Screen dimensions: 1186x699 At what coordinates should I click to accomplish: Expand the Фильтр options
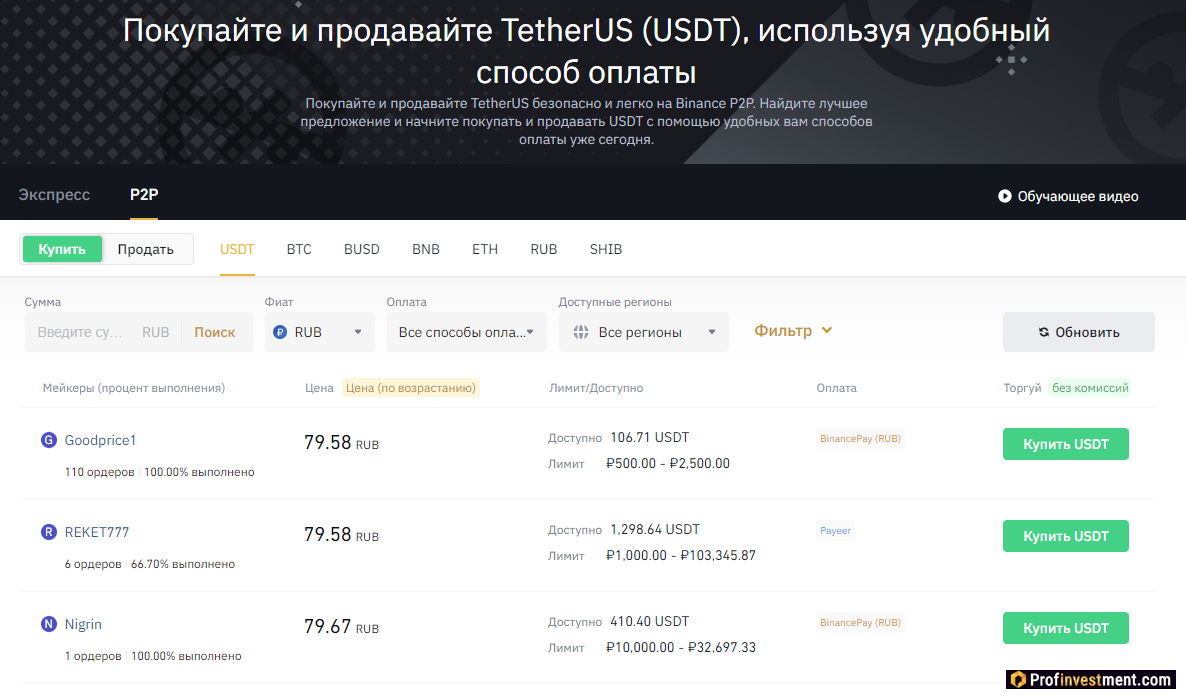click(x=793, y=330)
